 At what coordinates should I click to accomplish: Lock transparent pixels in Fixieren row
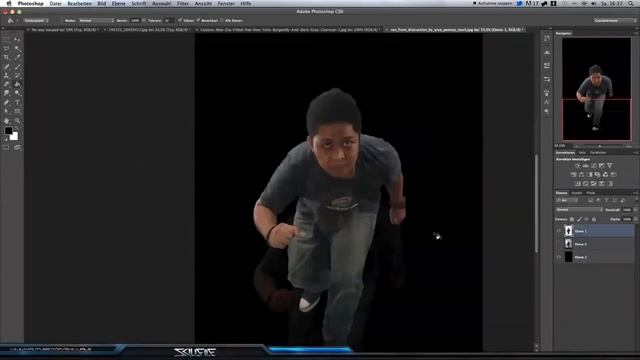pos(572,220)
